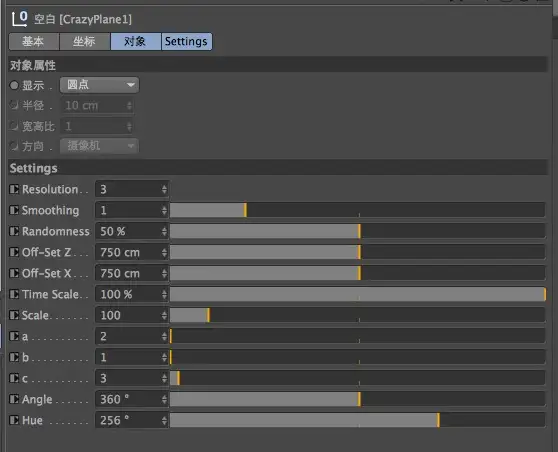Click the Randomness field showing 50 %
This screenshot has height=452, width=558.
coord(132,231)
